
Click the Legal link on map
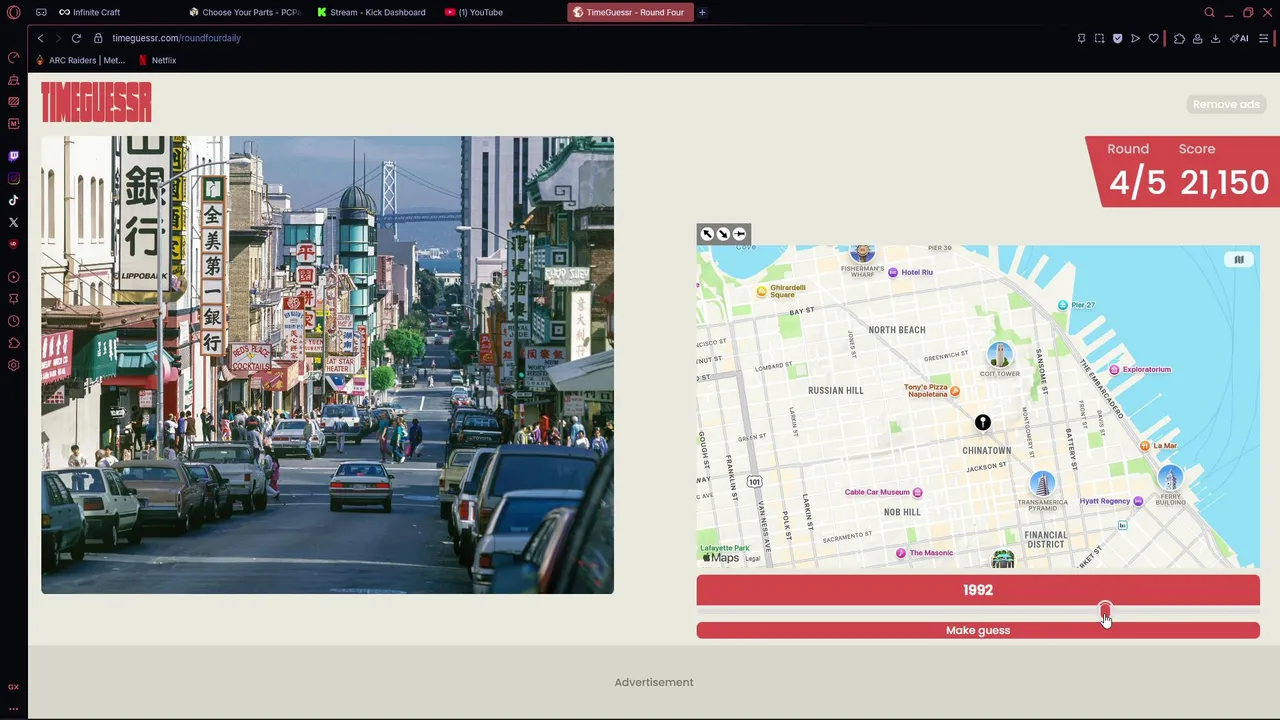(x=752, y=559)
